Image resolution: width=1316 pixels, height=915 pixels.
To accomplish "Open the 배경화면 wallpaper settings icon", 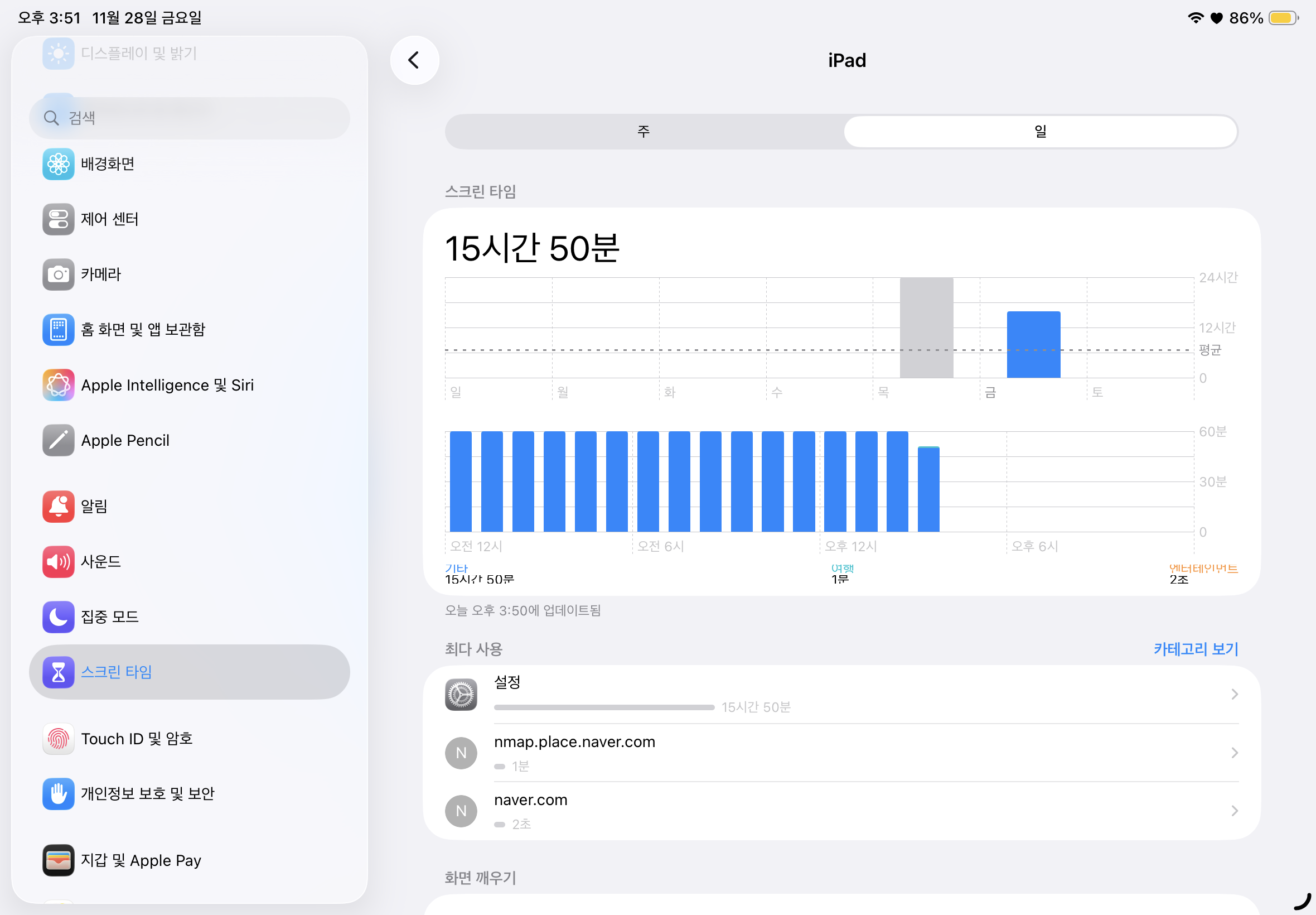I will (x=58, y=164).
